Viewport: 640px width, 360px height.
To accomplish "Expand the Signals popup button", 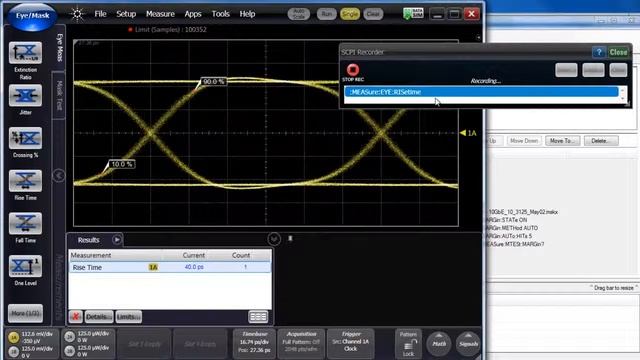I will [468, 344].
